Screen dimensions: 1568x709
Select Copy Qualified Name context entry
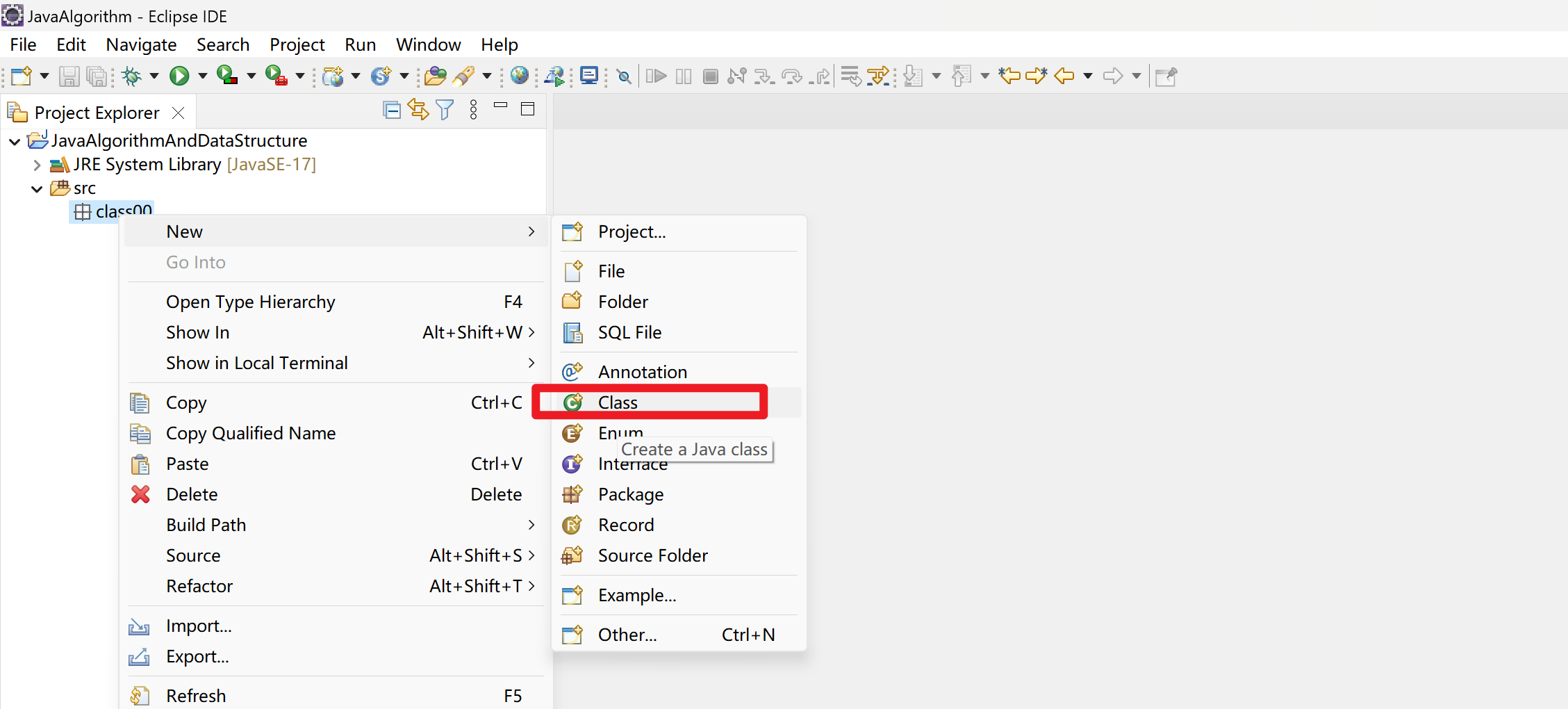coord(335,433)
